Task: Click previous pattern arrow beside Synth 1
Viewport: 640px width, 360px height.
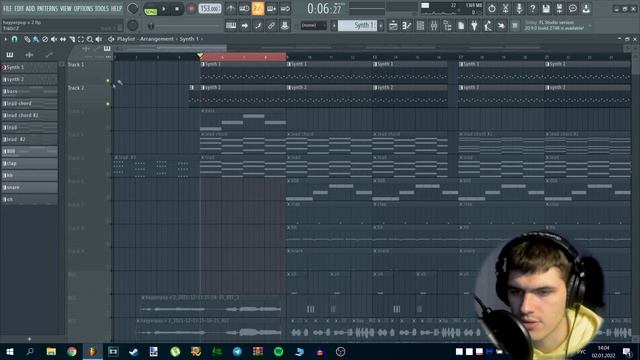Action: 334,26
